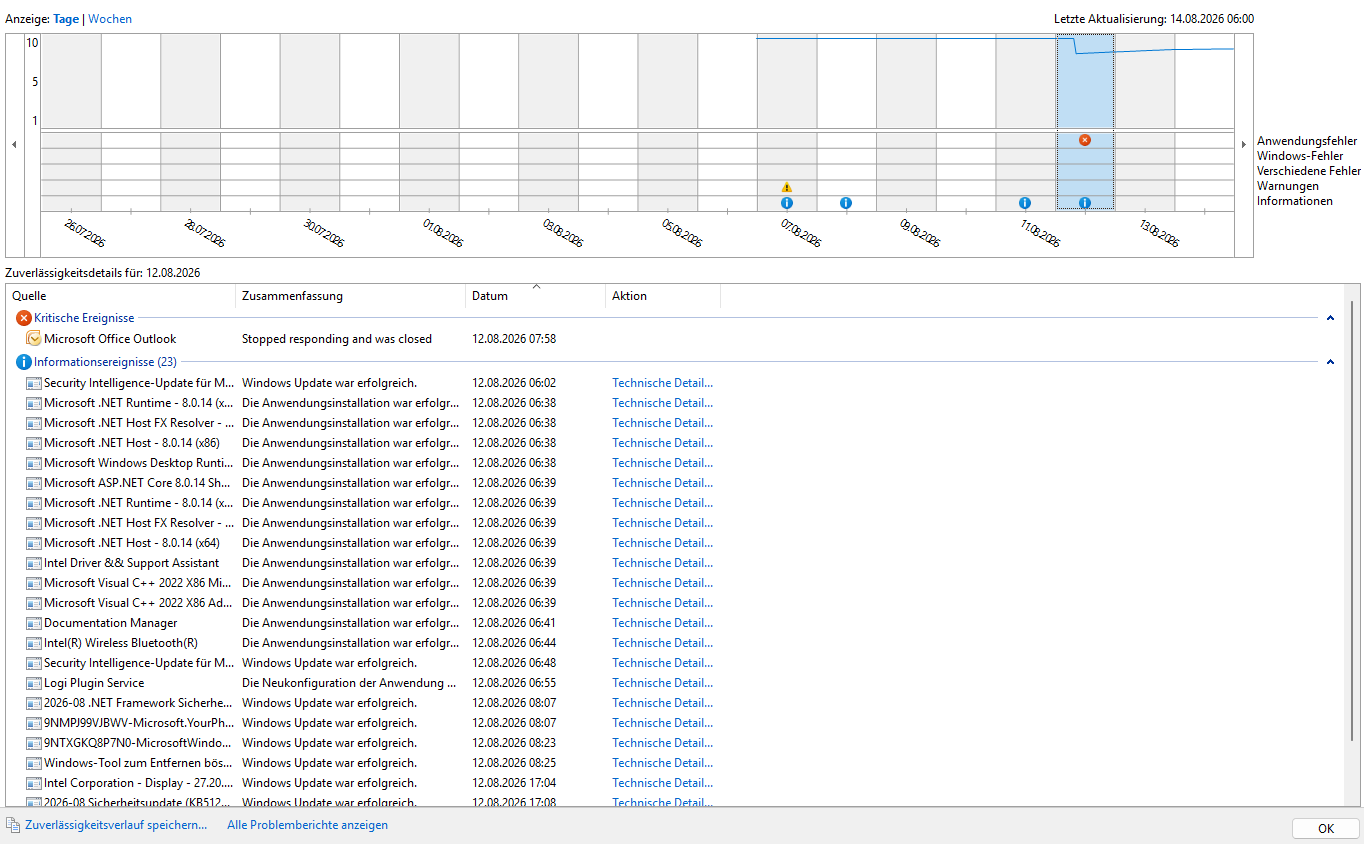Screen dimensions: 1364x844
Task: Switch view to Tage
Action: (x=66, y=19)
